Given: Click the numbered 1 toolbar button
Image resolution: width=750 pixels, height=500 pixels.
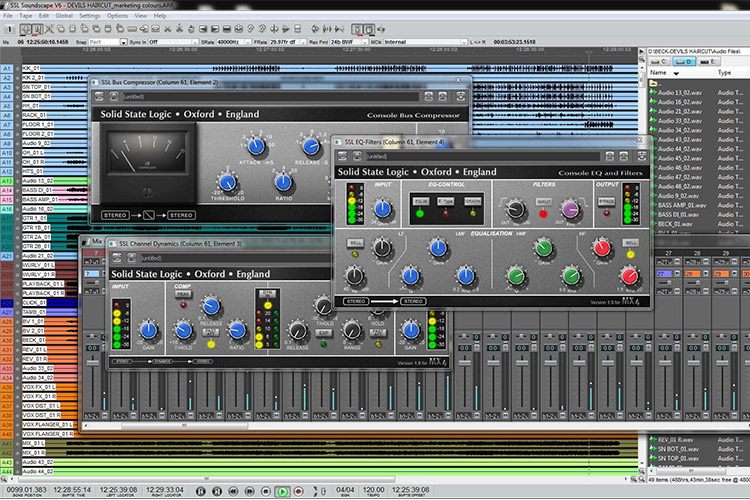Looking at the screenshot, I should (9, 29).
